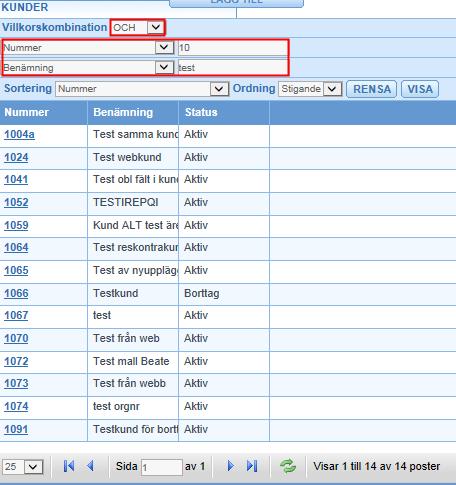Viewport: 456px width, 485px height.
Task: Open the Villkorskombination OCH dropdown
Action: tap(138, 27)
